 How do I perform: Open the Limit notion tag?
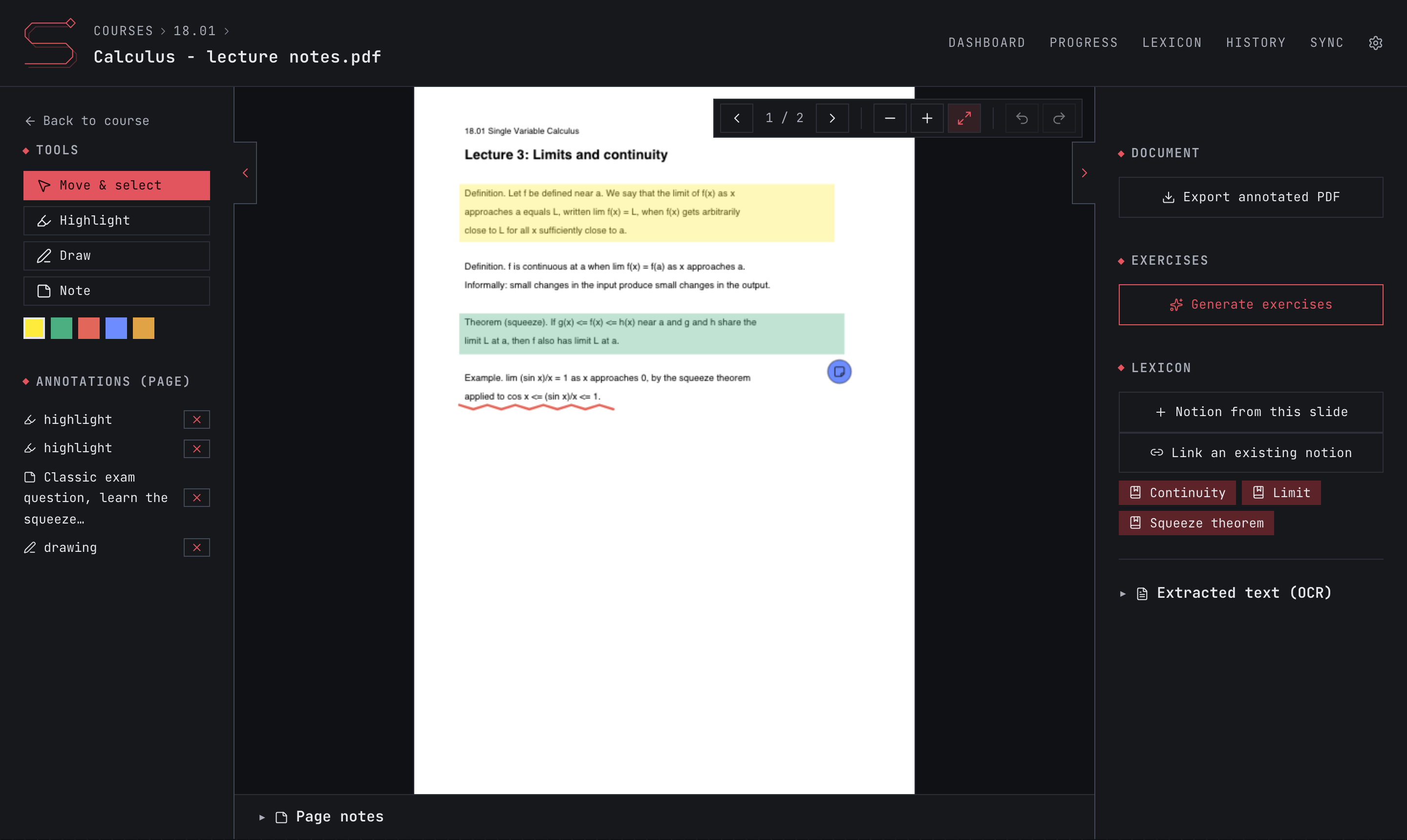[x=1281, y=492]
